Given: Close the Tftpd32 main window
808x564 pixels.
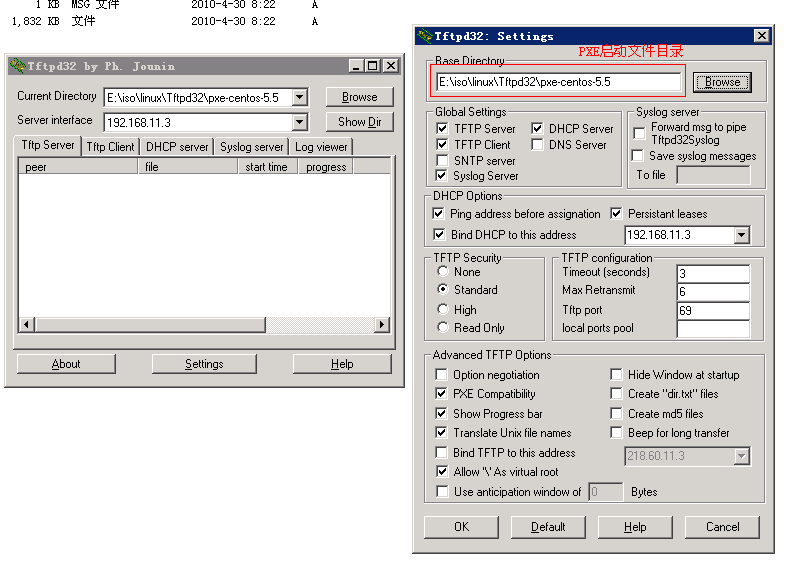Looking at the screenshot, I should pos(391,66).
